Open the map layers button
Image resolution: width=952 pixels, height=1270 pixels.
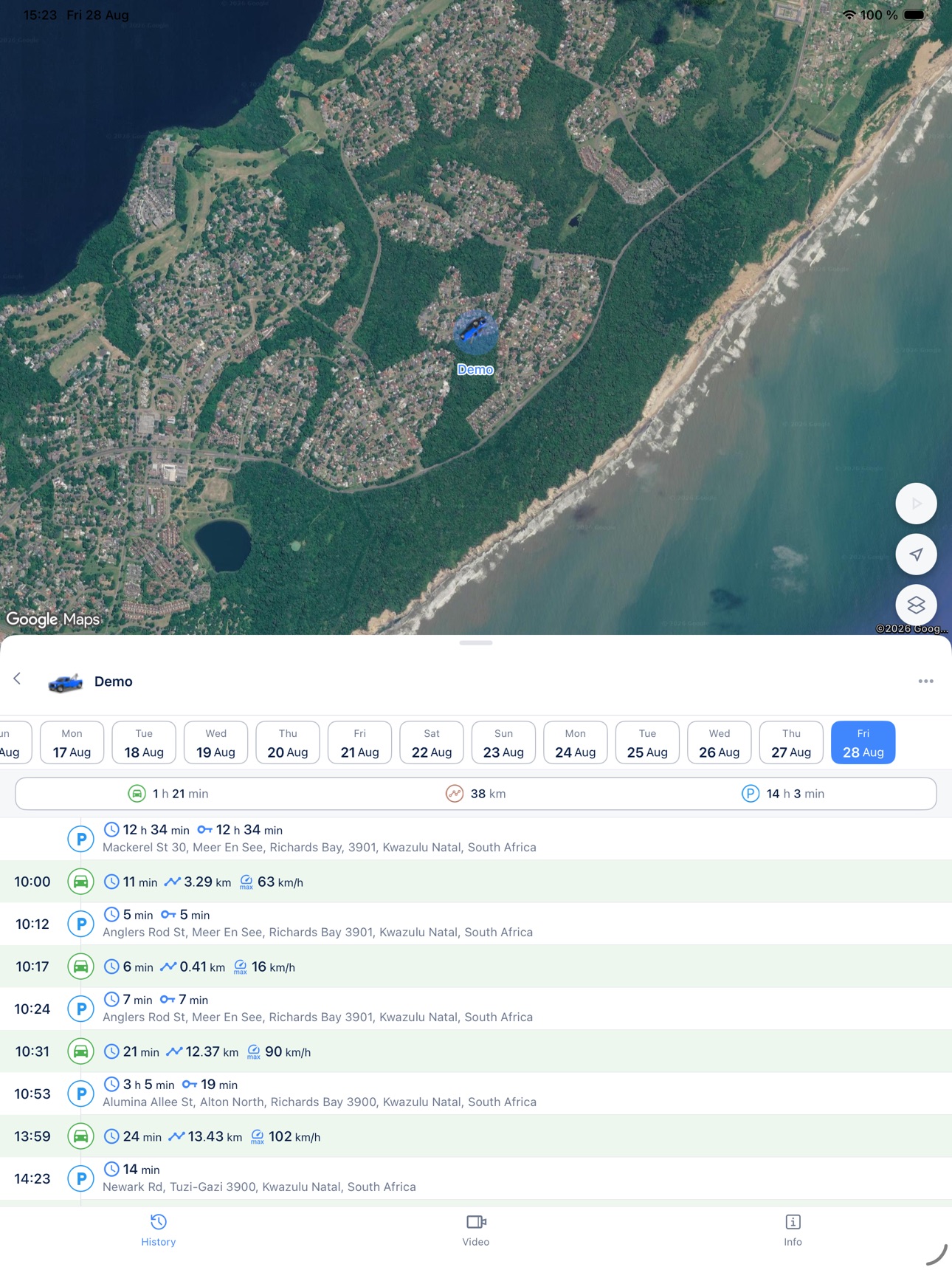tap(916, 605)
